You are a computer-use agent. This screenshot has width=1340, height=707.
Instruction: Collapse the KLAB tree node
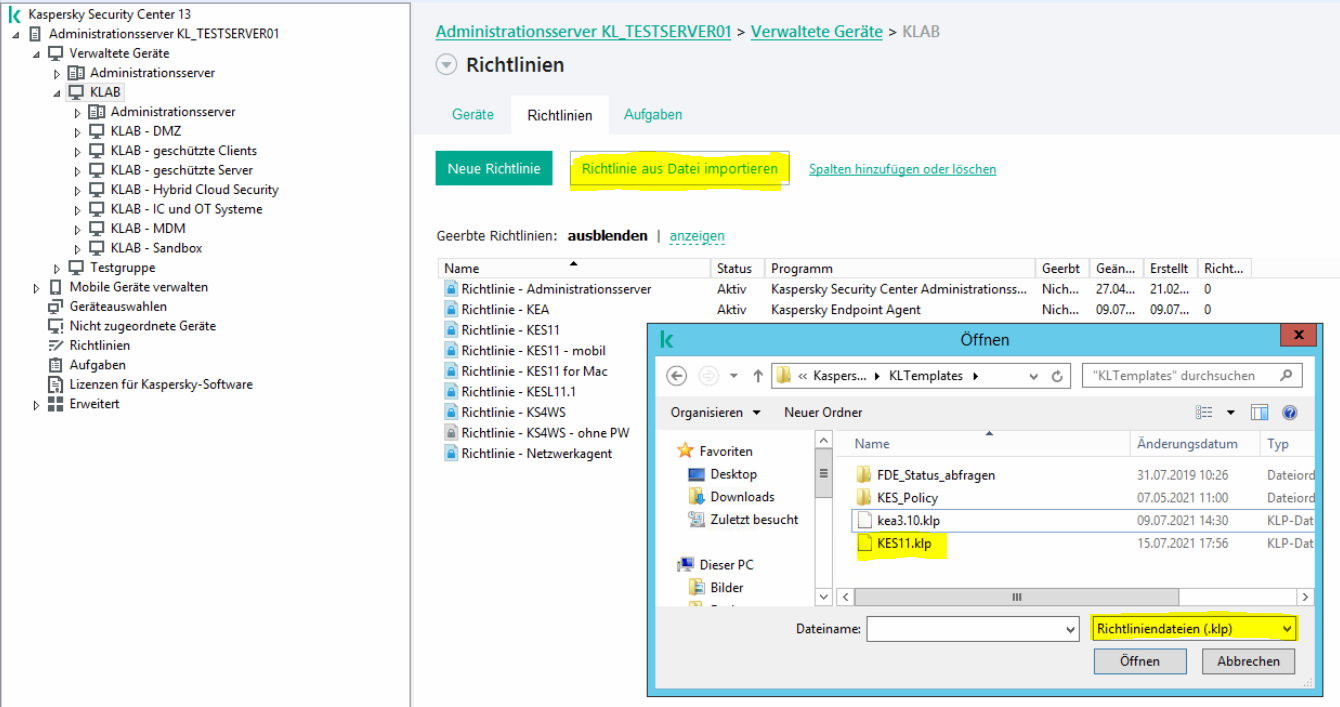pos(57,93)
